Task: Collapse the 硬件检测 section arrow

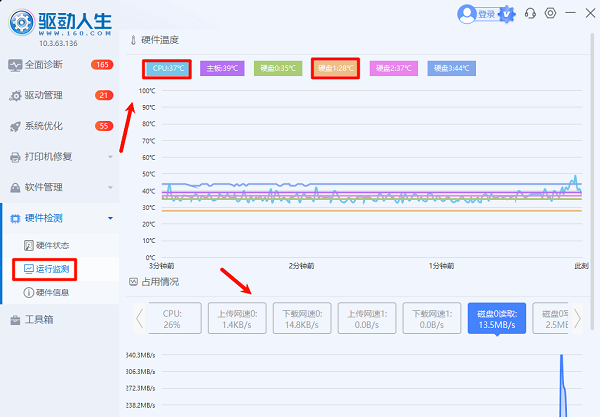Action: point(110,218)
